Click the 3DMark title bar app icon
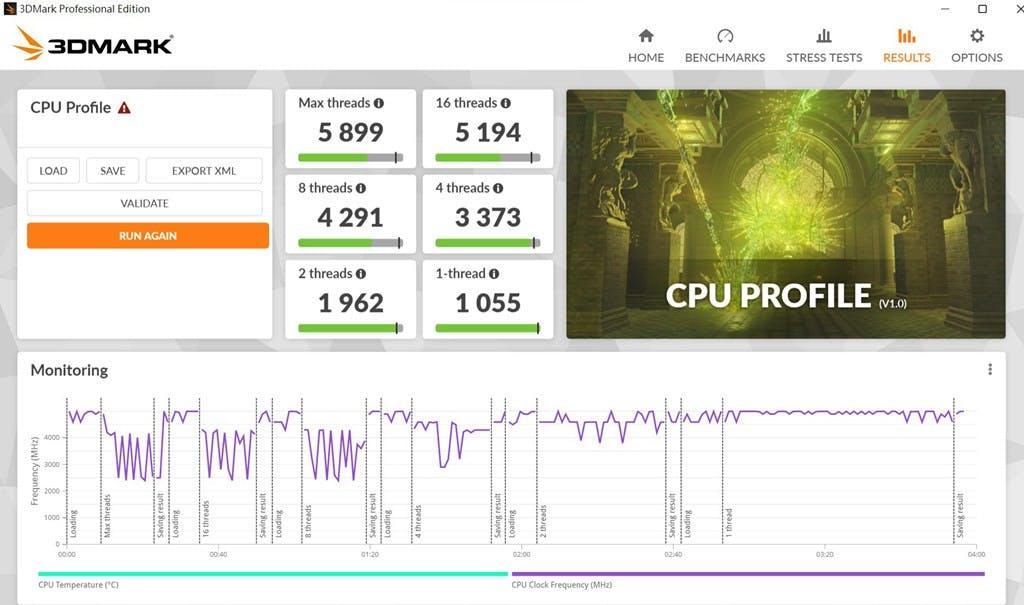 [10, 8]
